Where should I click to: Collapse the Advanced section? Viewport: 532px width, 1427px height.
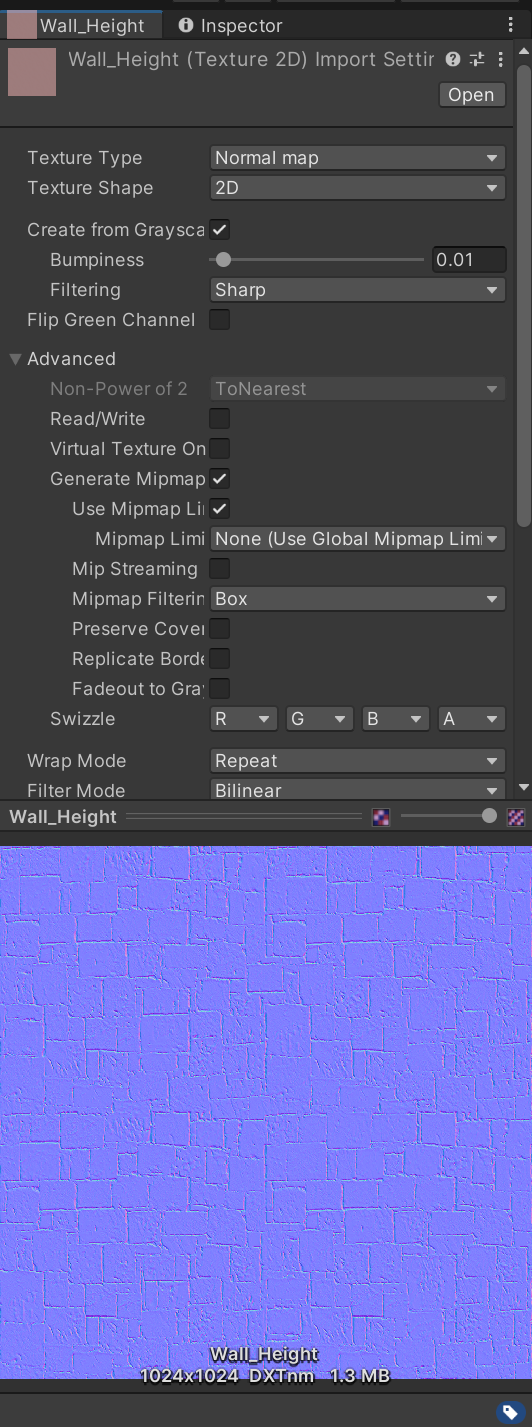pyautogui.click(x=16, y=359)
